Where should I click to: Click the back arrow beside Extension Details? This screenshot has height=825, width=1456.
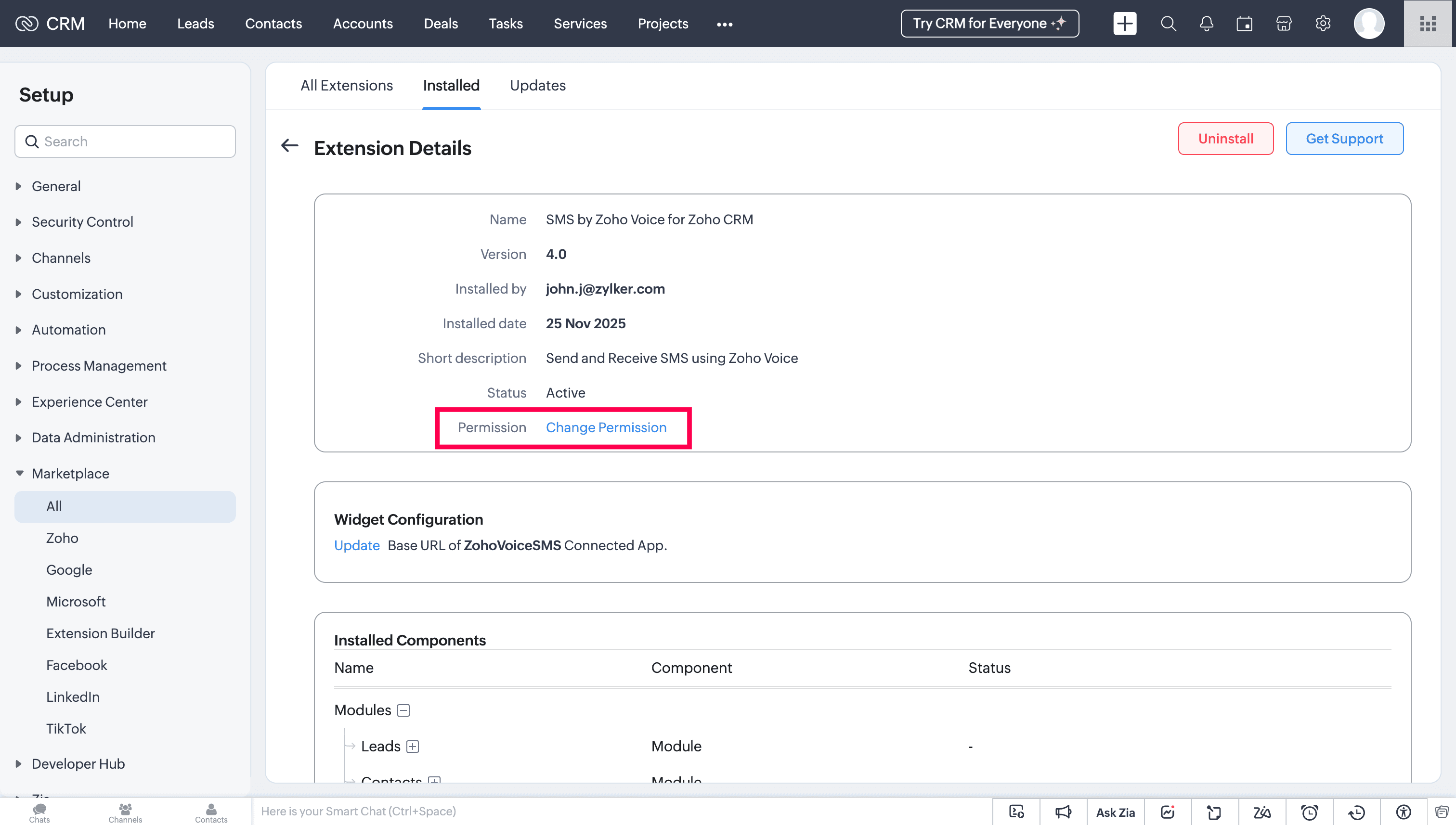point(290,146)
